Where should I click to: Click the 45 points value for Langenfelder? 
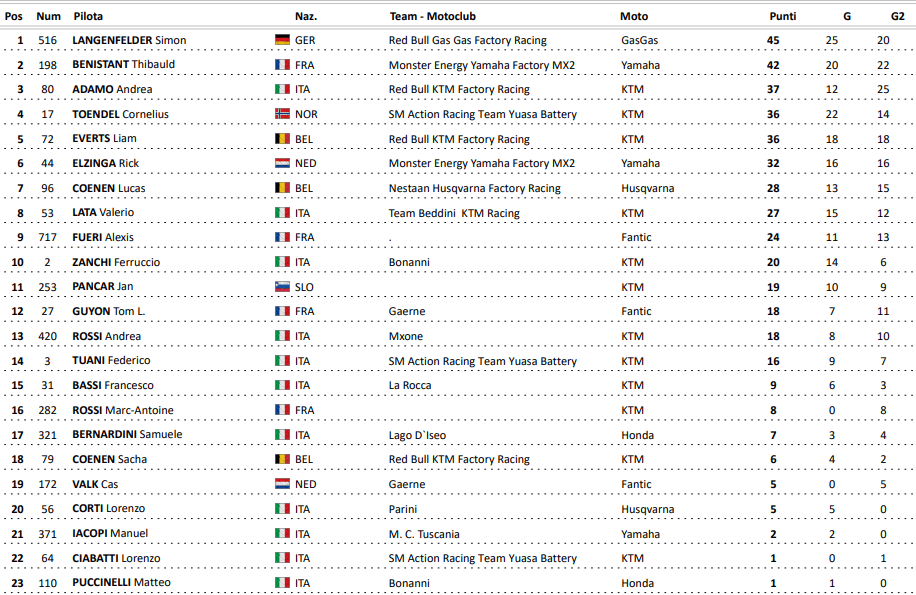pos(773,41)
